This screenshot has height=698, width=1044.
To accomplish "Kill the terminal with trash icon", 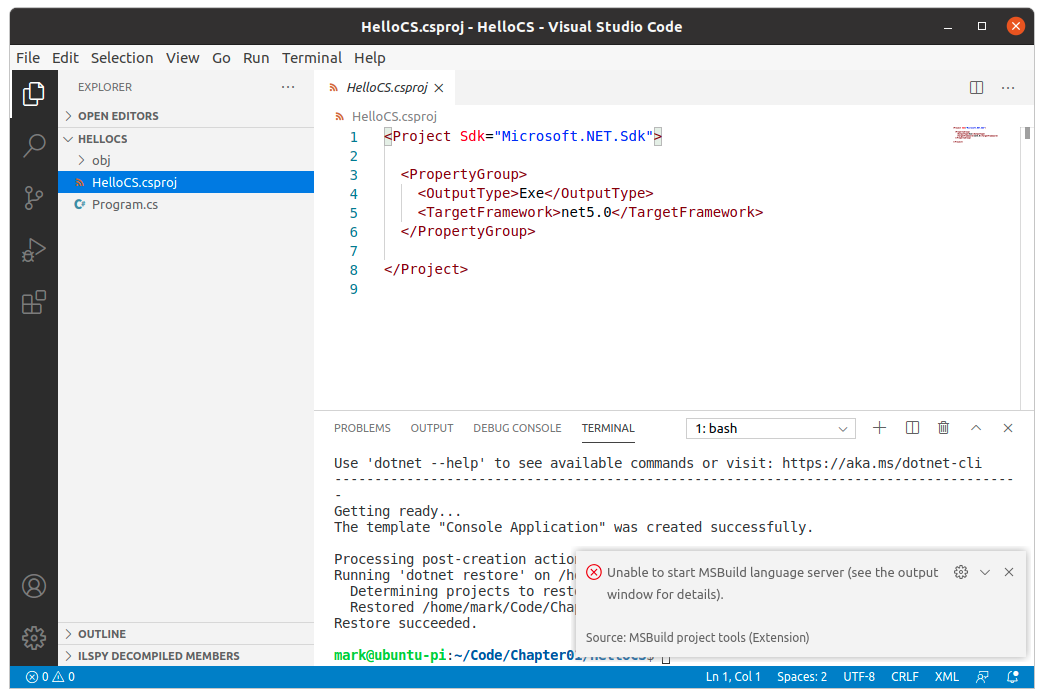I will point(943,428).
